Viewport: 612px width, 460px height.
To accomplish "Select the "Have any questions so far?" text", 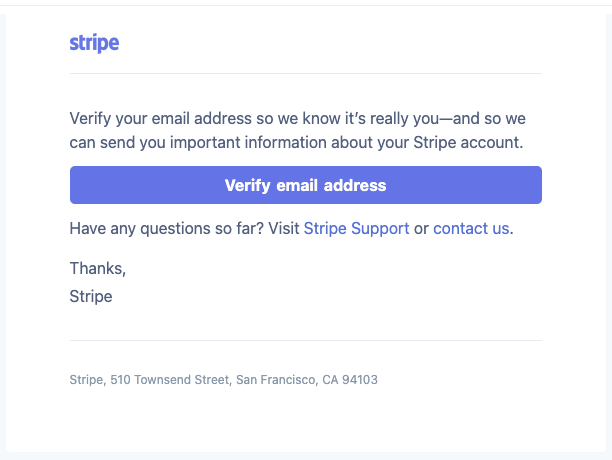I will click(x=167, y=229).
